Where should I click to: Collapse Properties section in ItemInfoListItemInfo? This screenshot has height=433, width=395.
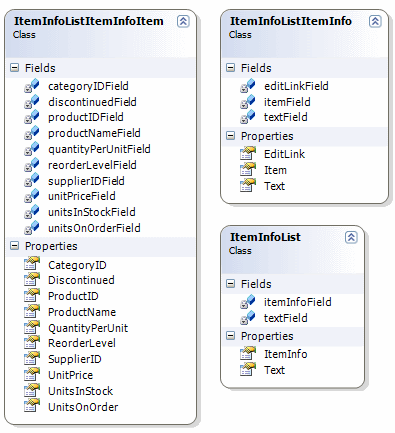230,136
